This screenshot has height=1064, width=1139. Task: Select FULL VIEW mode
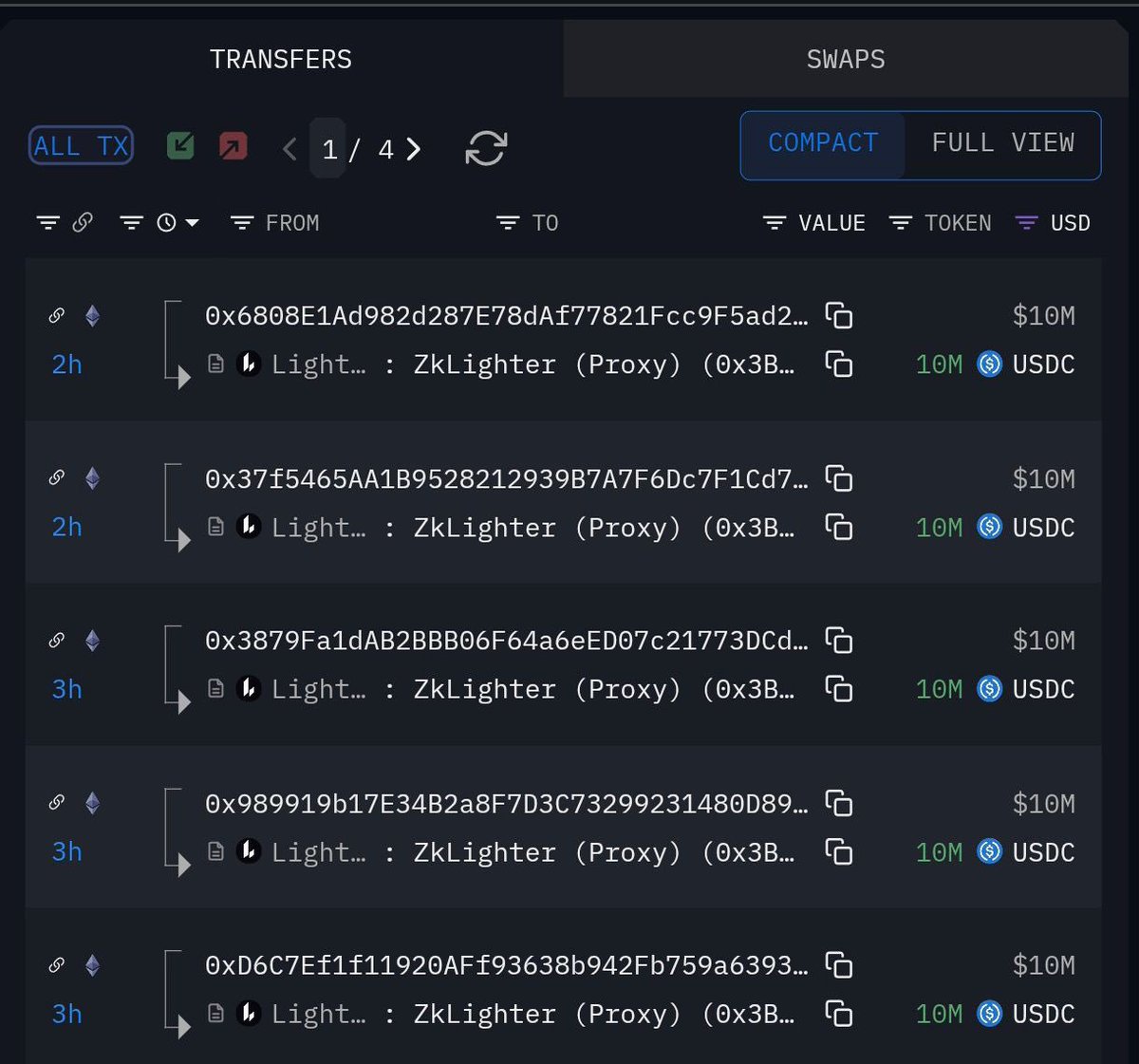pos(1002,143)
